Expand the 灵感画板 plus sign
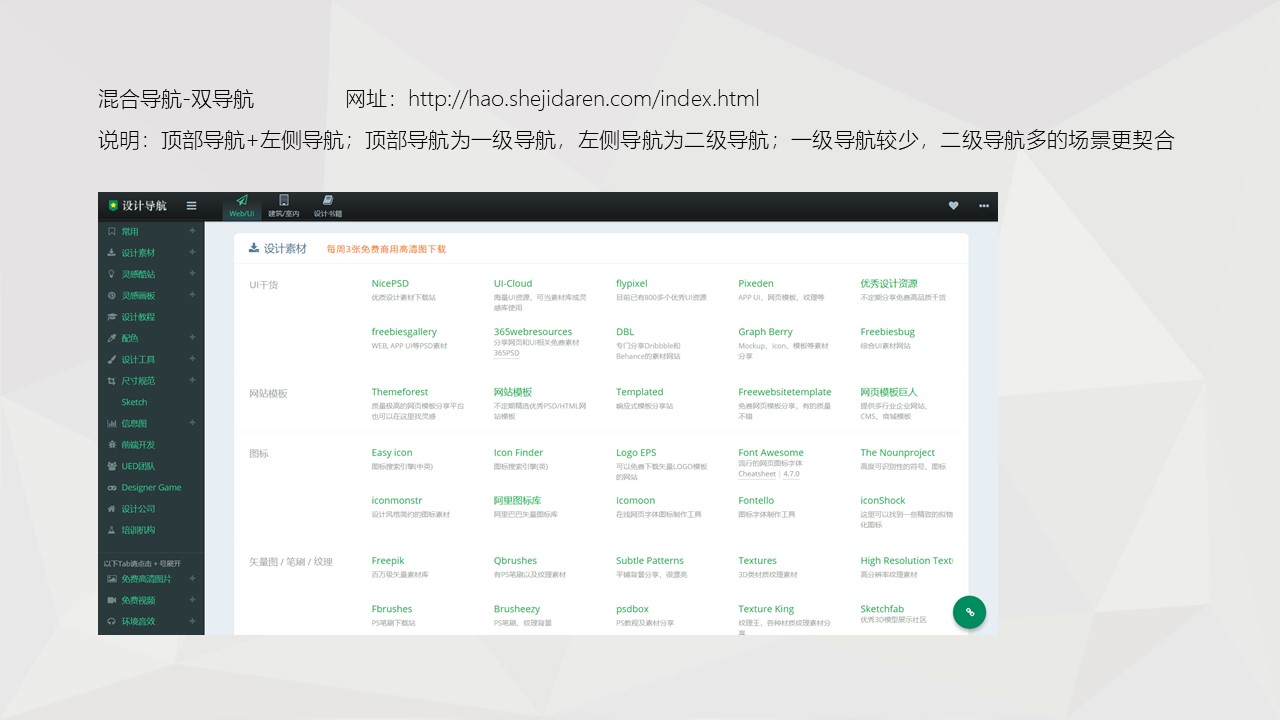Viewport: 1280px width, 720px height. click(193, 295)
